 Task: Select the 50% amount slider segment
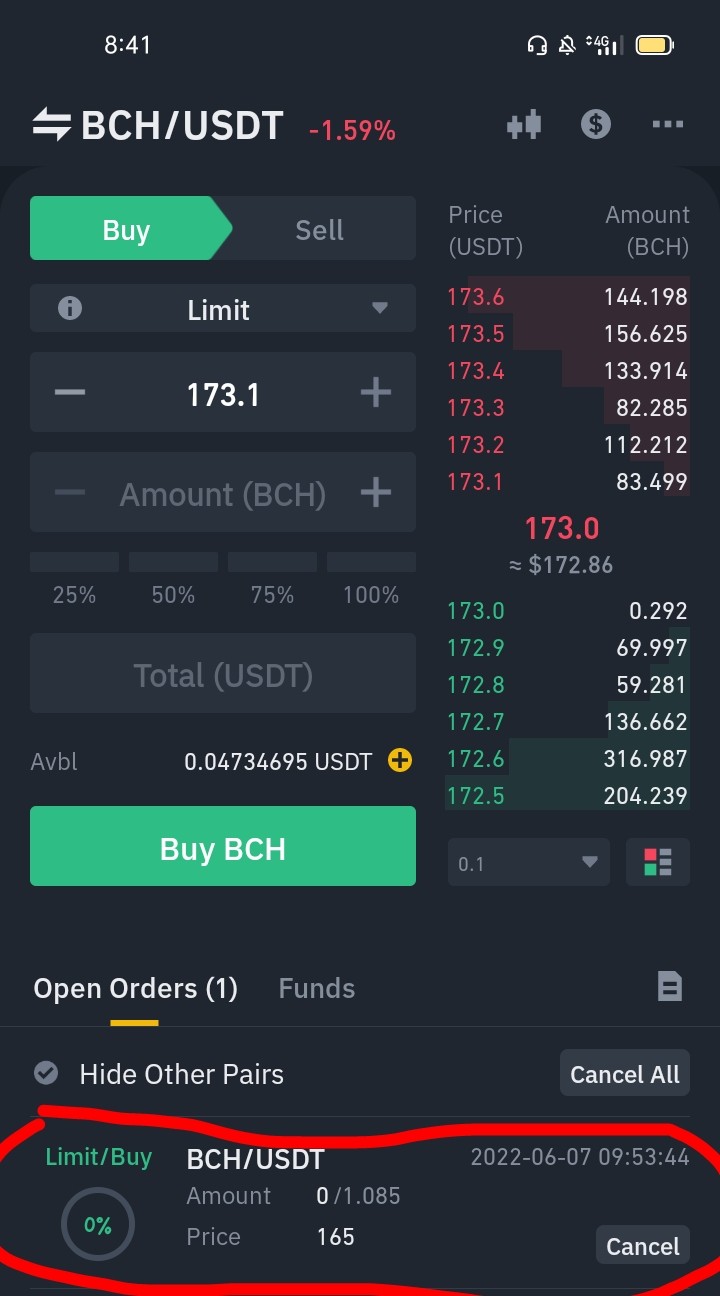(173, 578)
